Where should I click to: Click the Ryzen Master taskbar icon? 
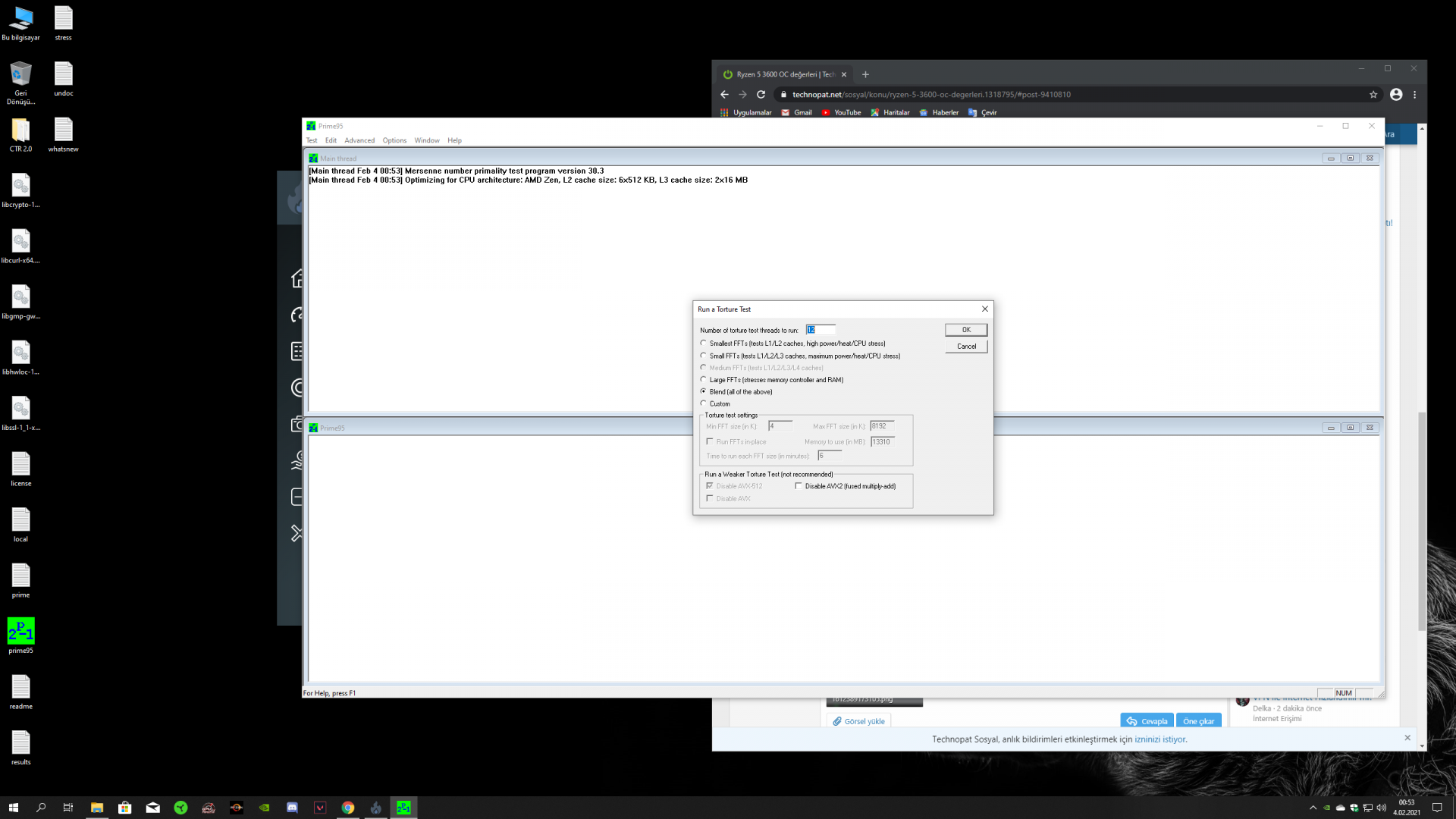pyautogui.click(x=237, y=808)
